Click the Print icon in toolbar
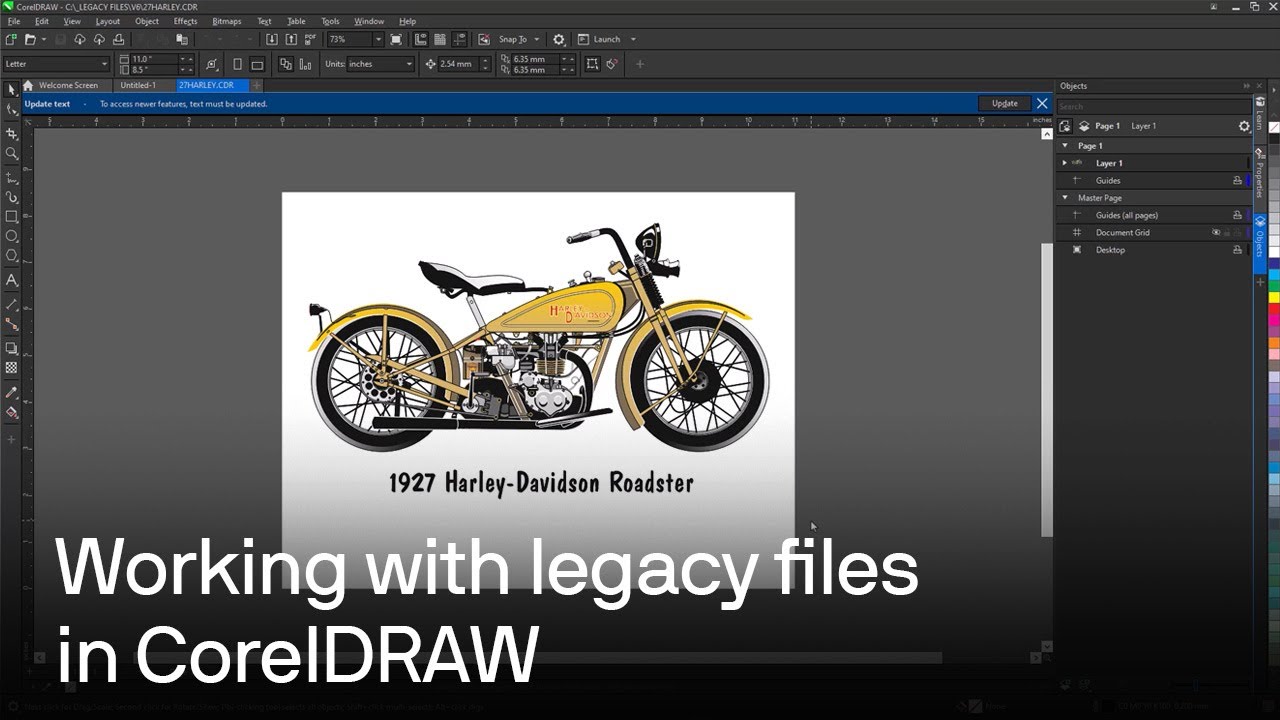 click(x=119, y=39)
